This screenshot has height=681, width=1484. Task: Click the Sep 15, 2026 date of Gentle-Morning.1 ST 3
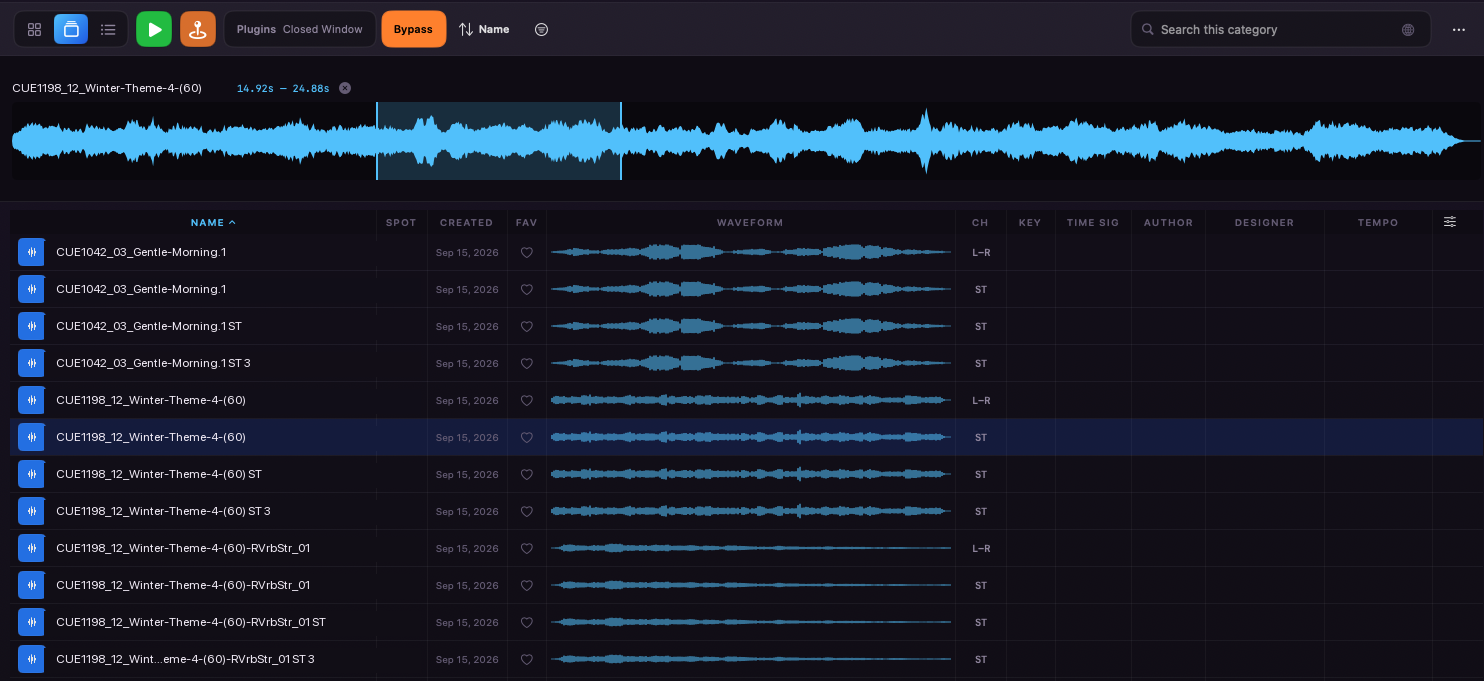[467, 364]
